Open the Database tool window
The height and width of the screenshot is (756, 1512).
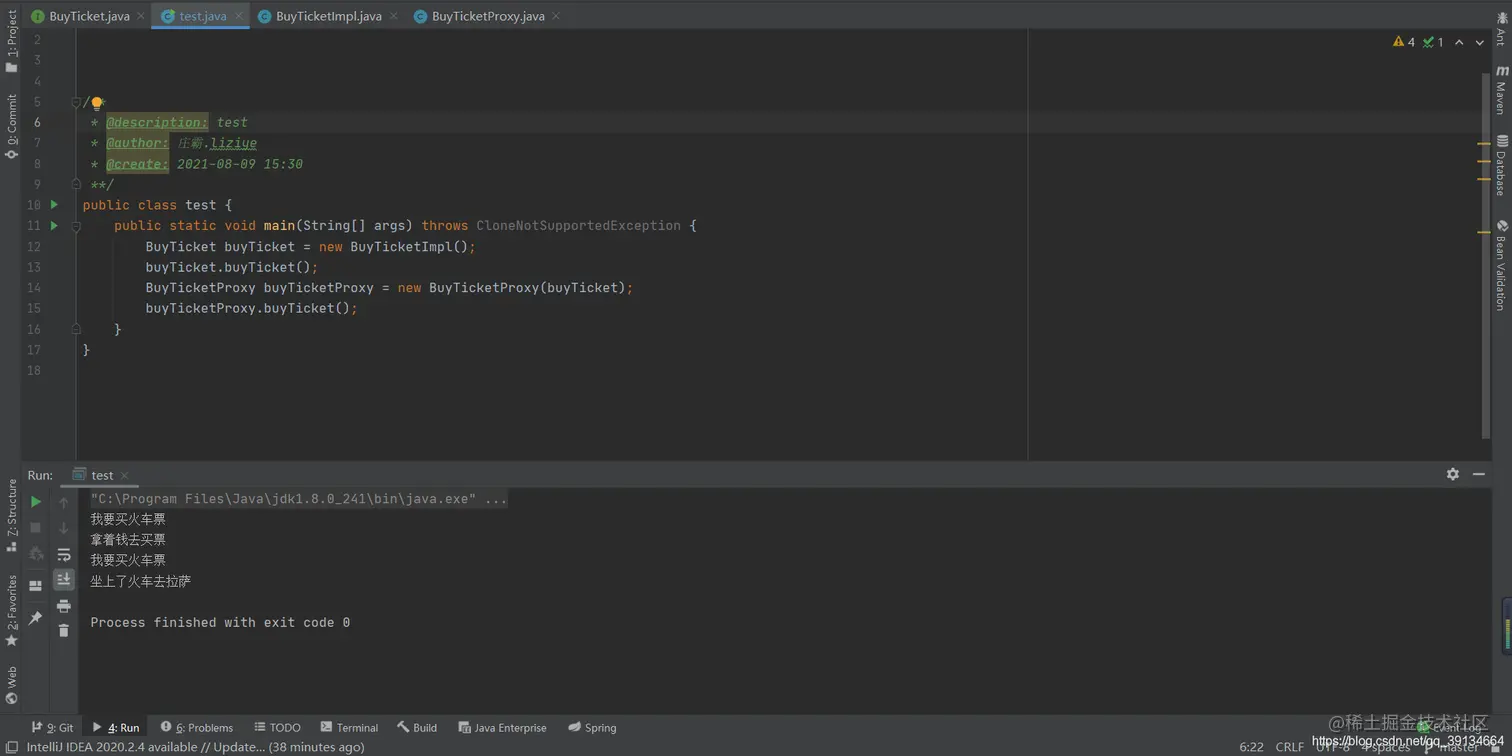(1501, 165)
